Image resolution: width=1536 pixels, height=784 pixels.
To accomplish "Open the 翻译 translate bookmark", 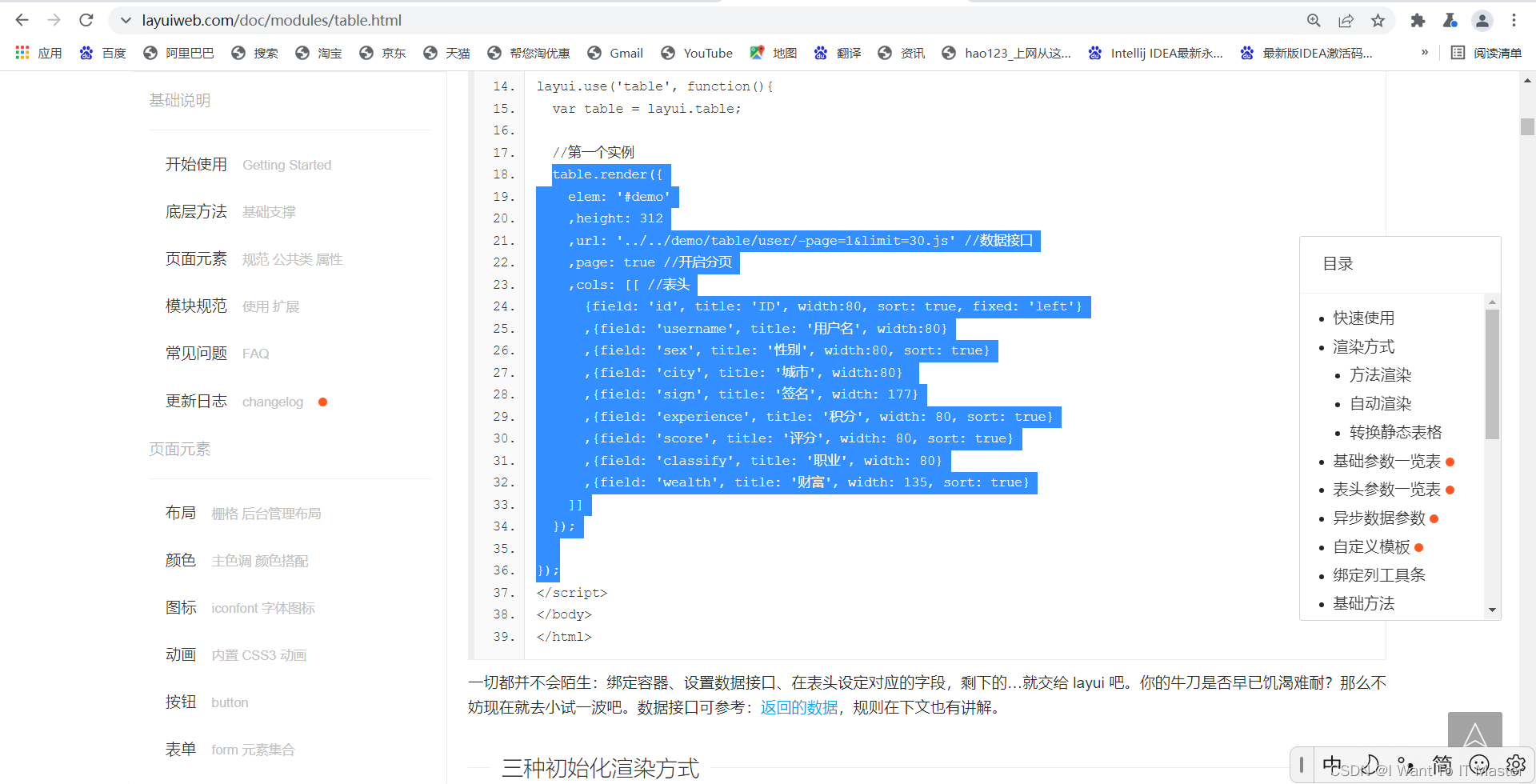I will [x=838, y=53].
